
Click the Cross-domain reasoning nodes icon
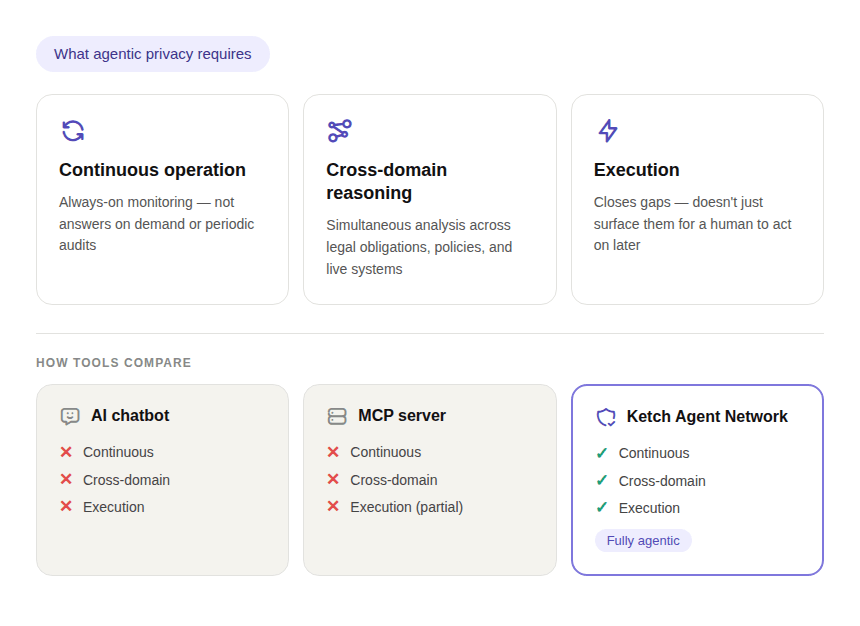(340, 131)
